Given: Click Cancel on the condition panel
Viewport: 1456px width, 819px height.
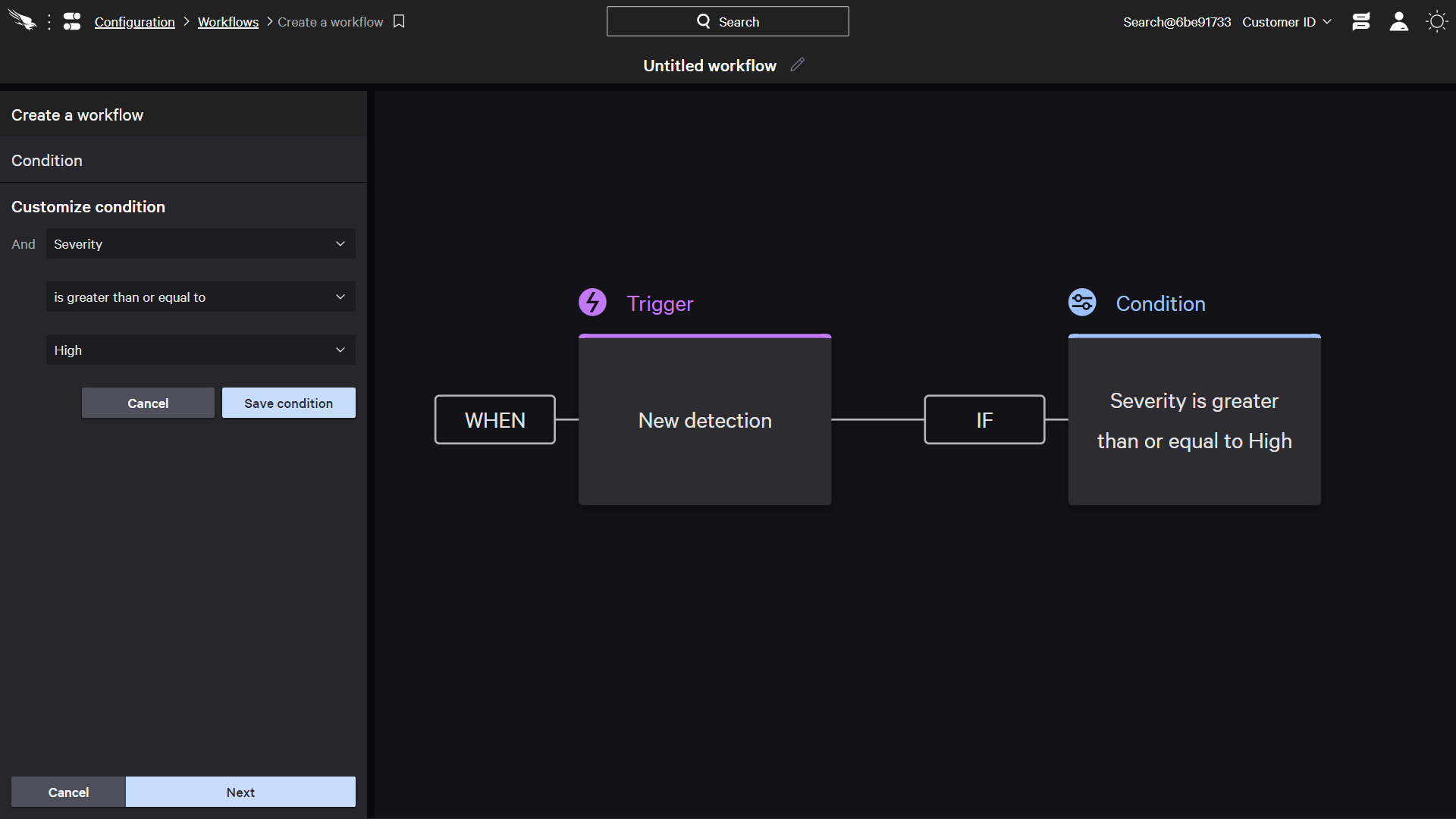Looking at the screenshot, I should coord(148,403).
